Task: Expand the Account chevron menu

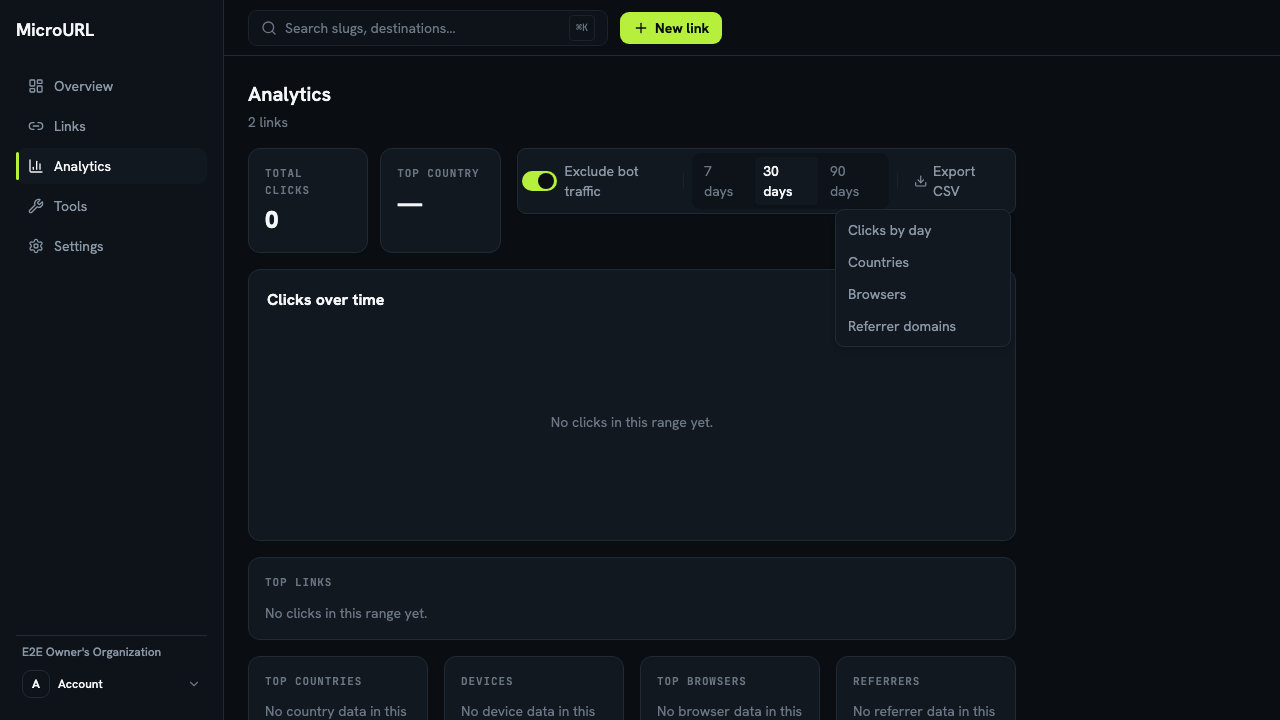Action: (x=194, y=684)
